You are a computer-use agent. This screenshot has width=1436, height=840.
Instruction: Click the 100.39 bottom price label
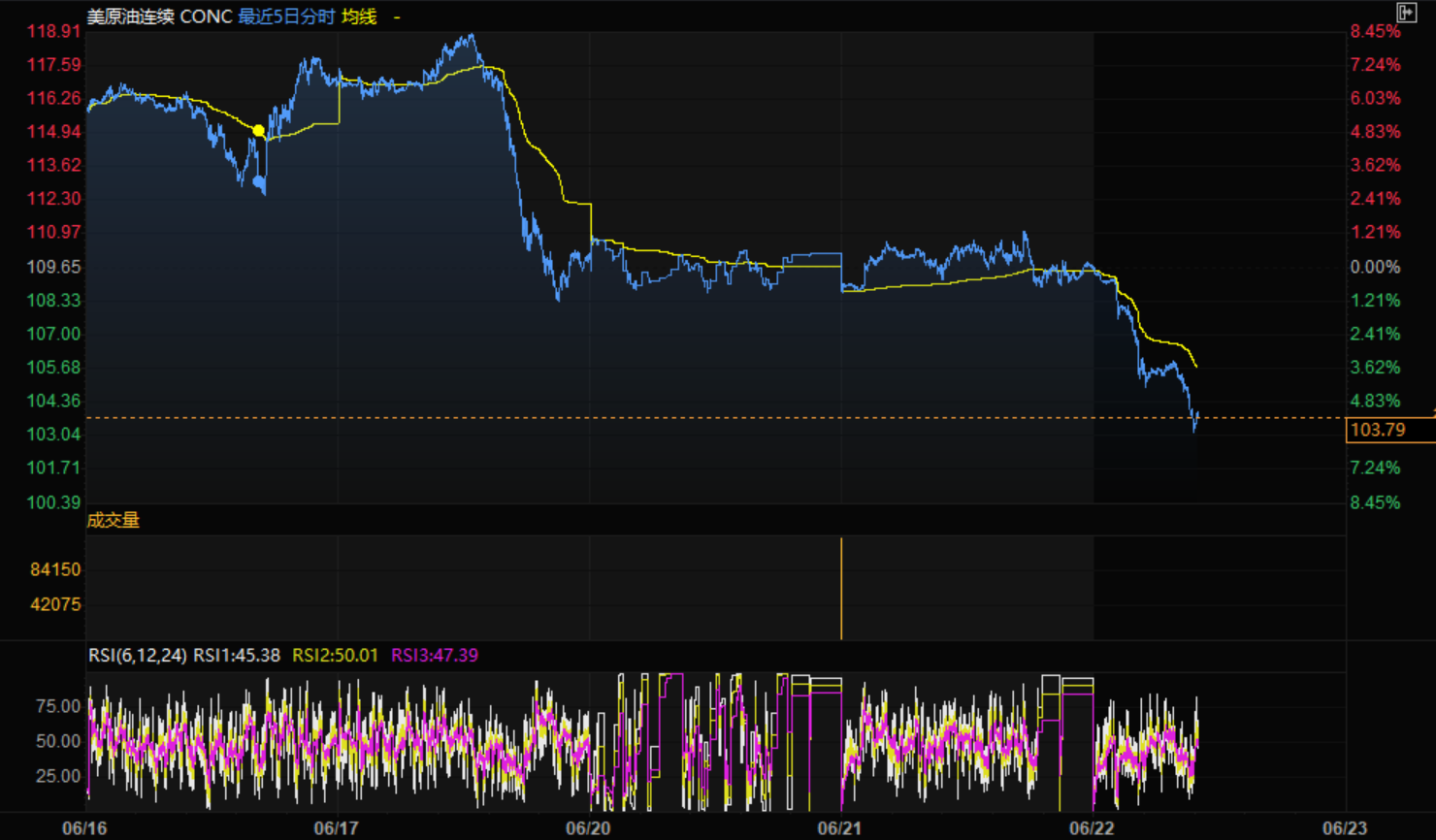point(54,501)
